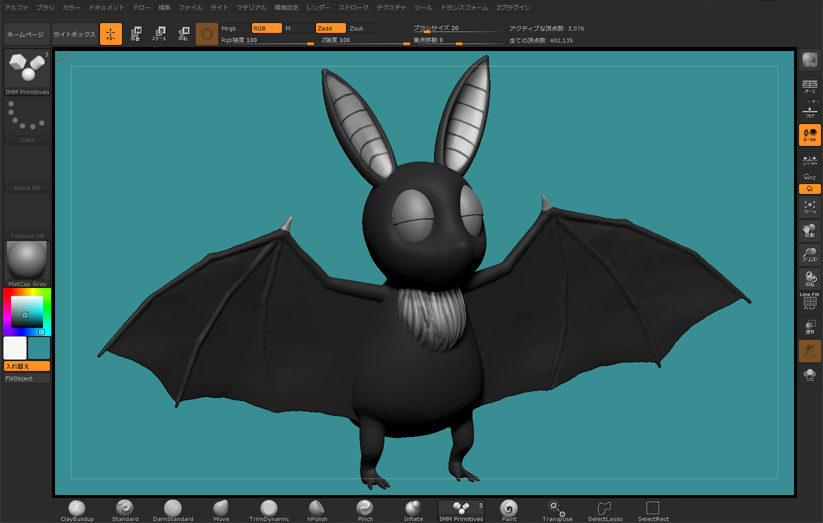
Task: Adjust the Rgb強度 slider
Action: 267,40
